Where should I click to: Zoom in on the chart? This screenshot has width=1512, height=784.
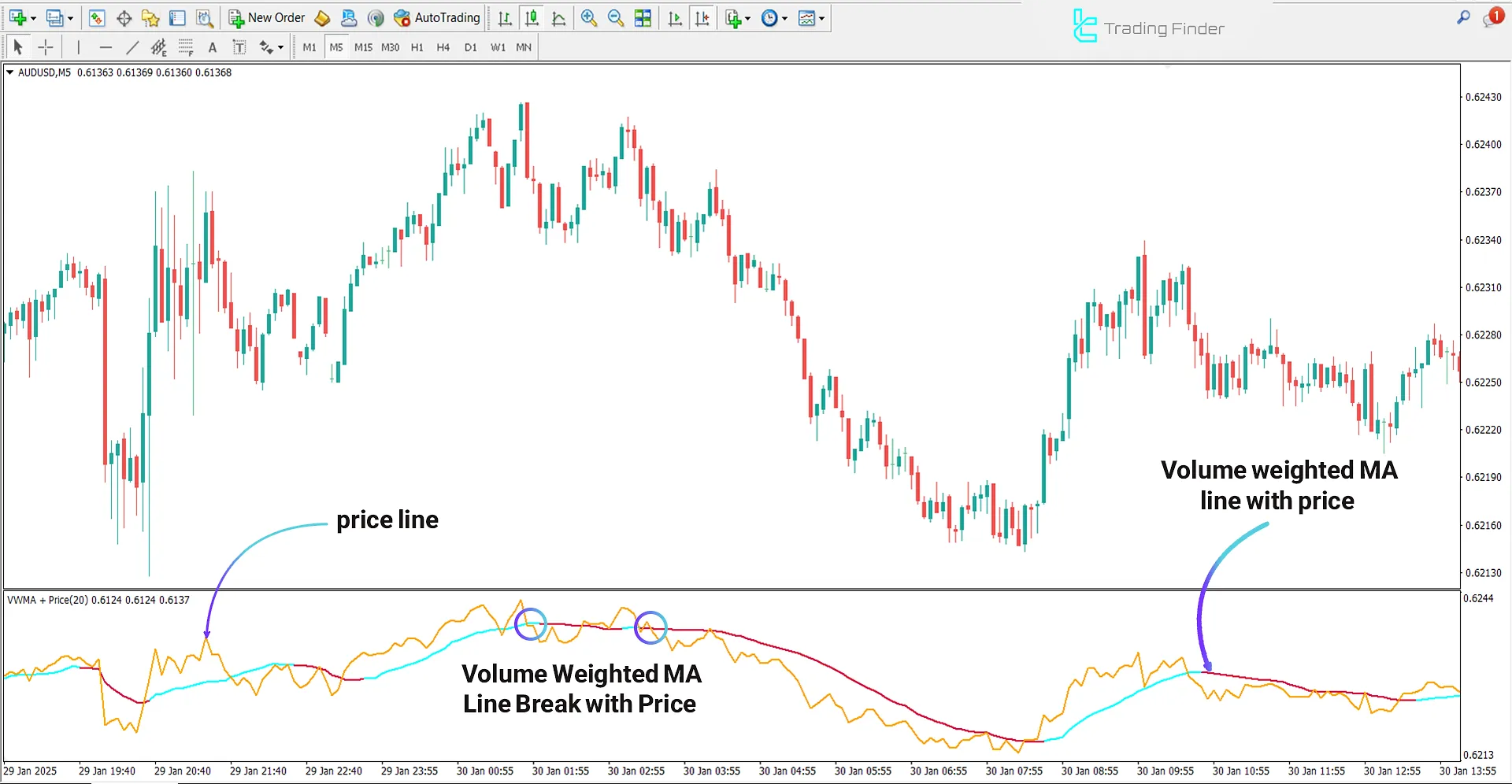coord(589,17)
